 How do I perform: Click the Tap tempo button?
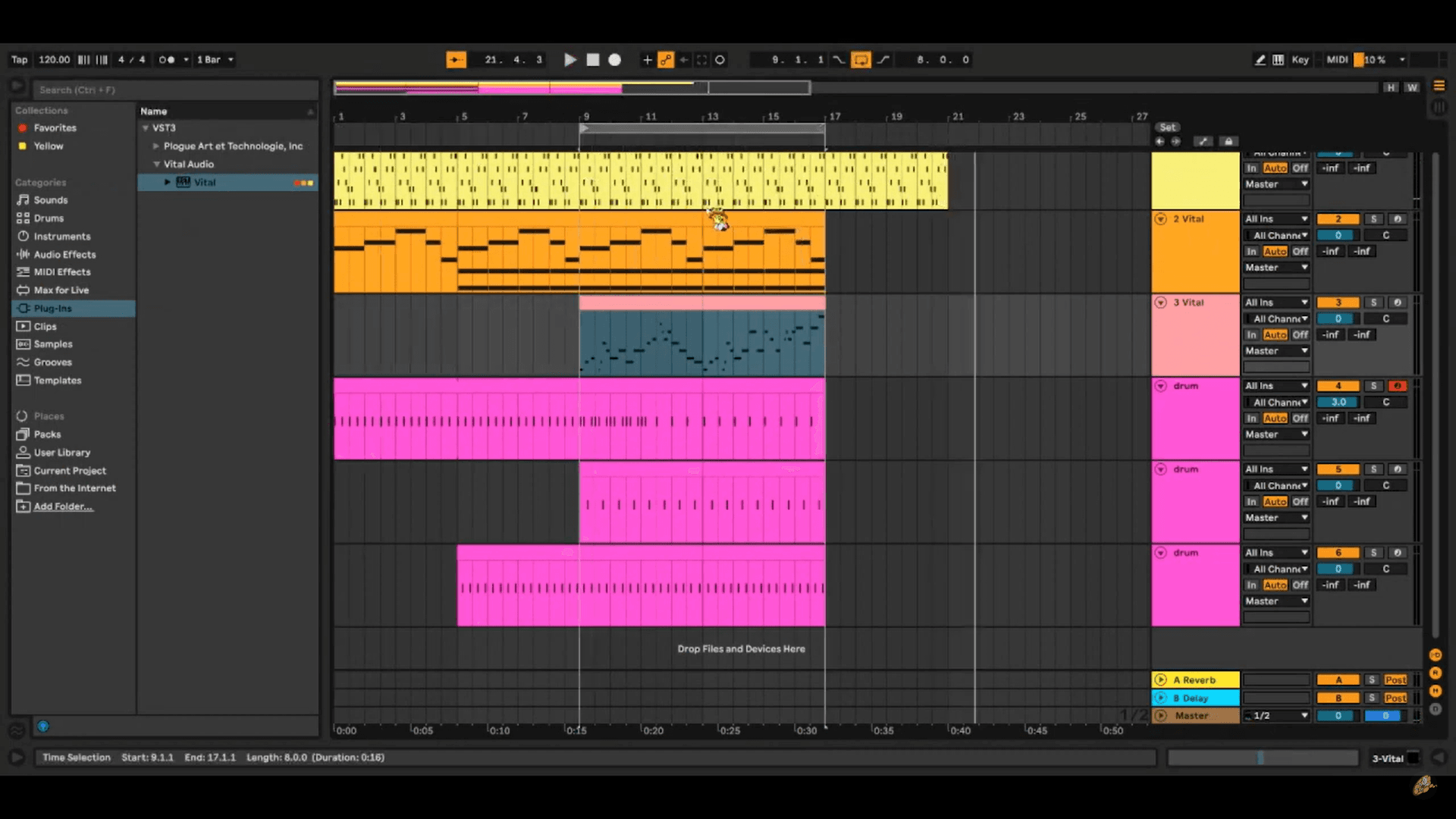(x=19, y=59)
